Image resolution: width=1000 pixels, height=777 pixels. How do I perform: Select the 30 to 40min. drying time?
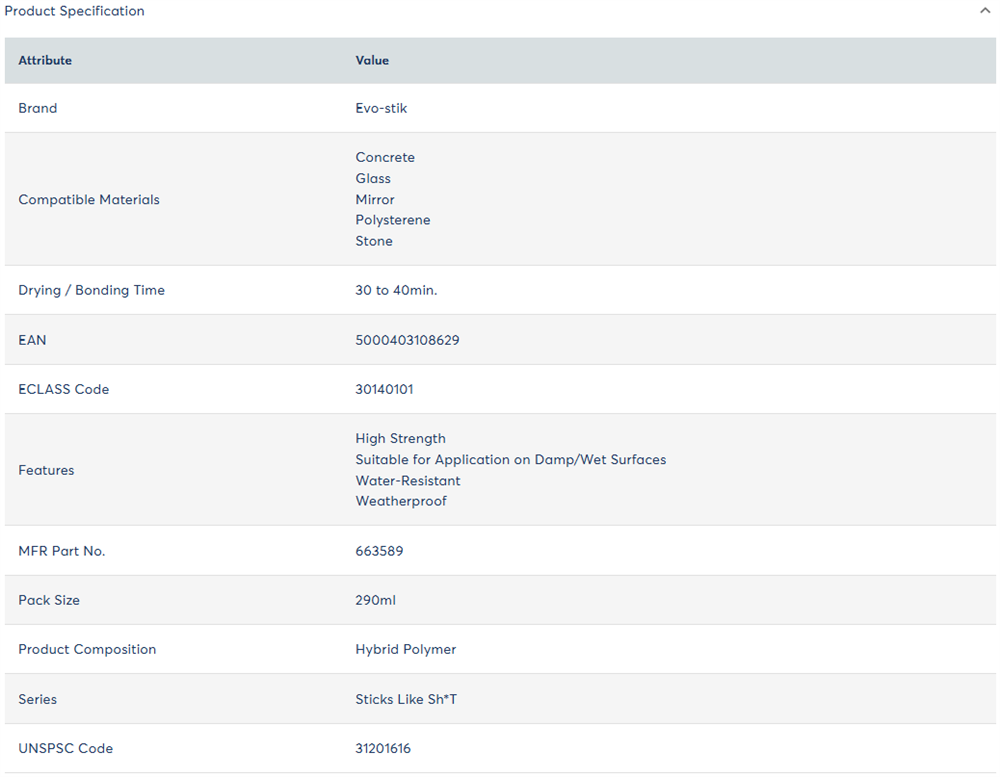396,290
